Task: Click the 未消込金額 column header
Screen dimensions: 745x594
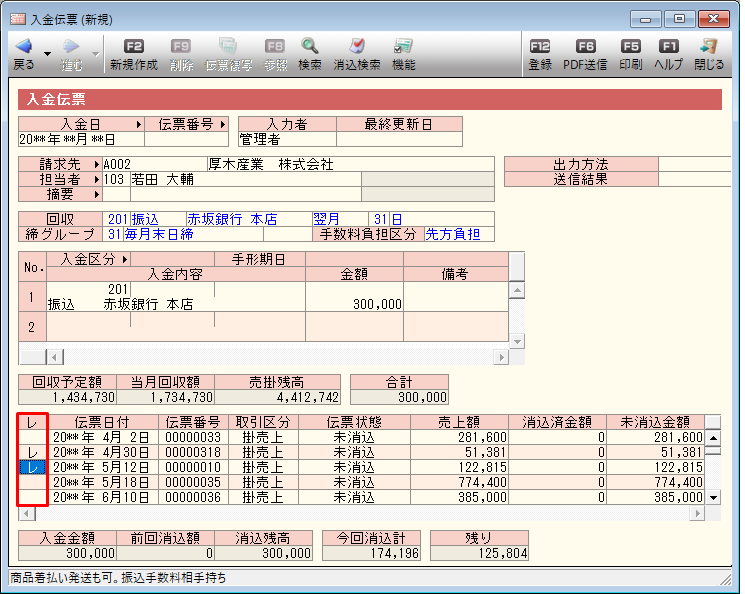Action: click(x=655, y=422)
